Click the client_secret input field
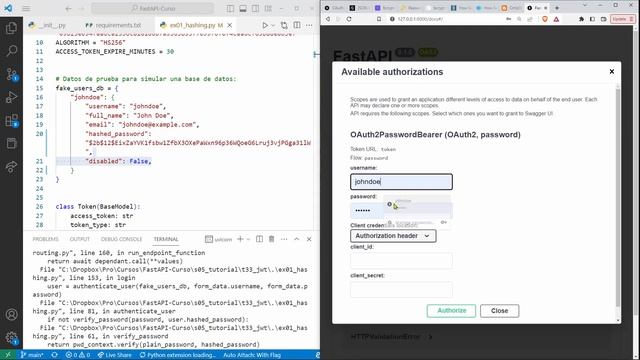 coord(401,289)
